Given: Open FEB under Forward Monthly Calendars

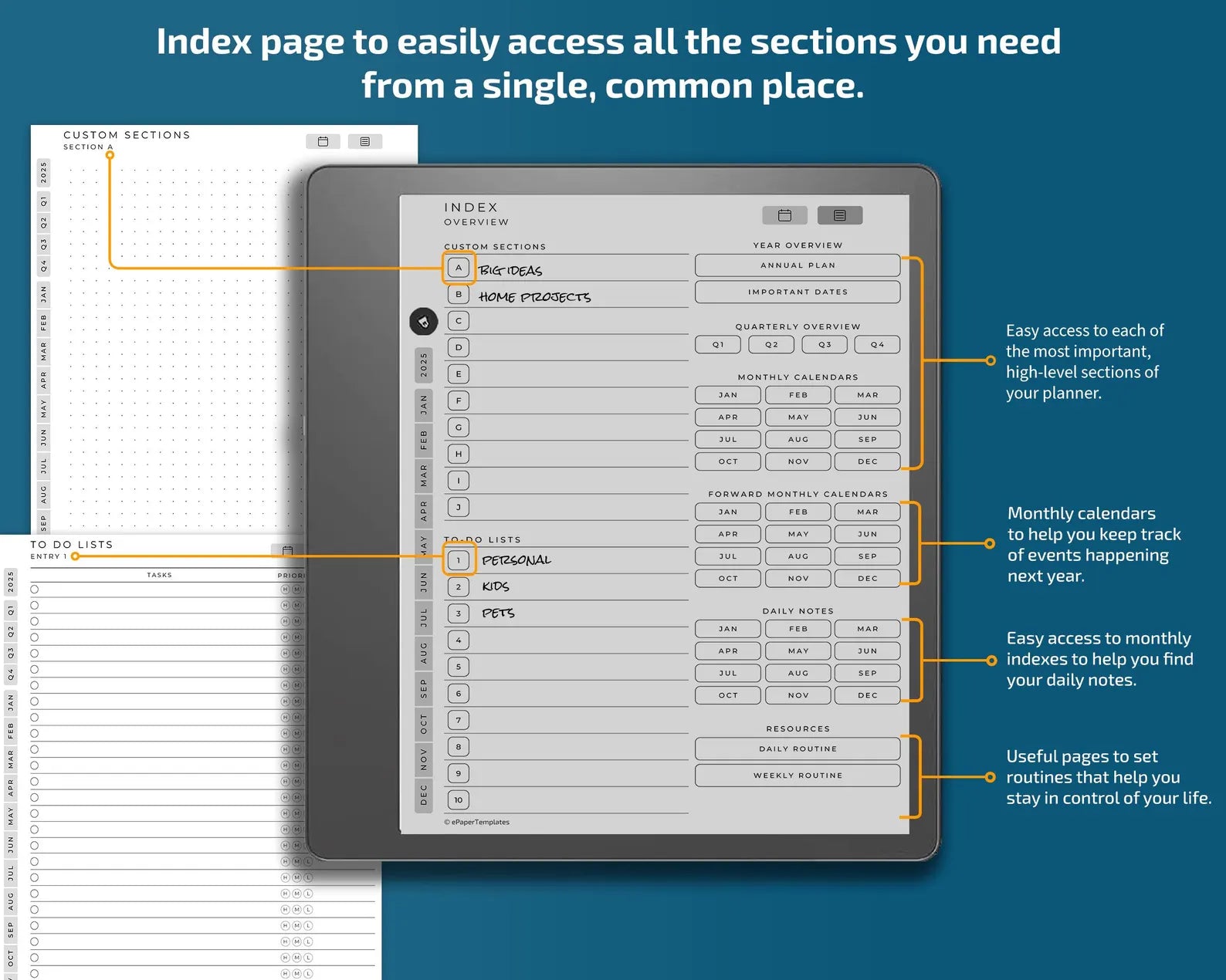Looking at the screenshot, I should coord(798,512).
